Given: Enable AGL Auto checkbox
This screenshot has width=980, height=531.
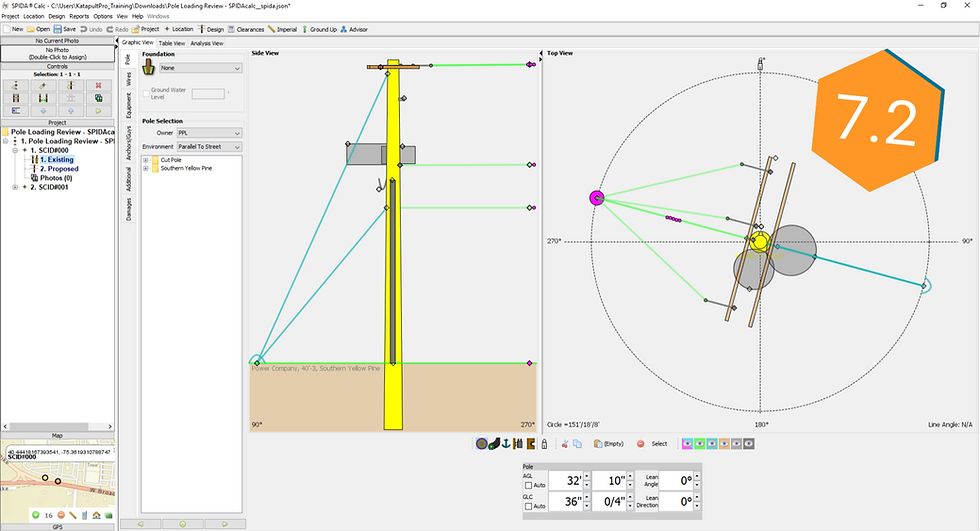Looking at the screenshot, I should click(x=528, y=485).
